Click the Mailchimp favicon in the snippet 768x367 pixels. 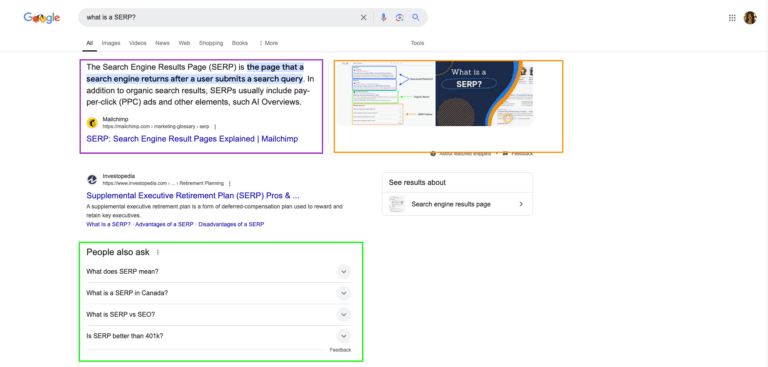92,123
